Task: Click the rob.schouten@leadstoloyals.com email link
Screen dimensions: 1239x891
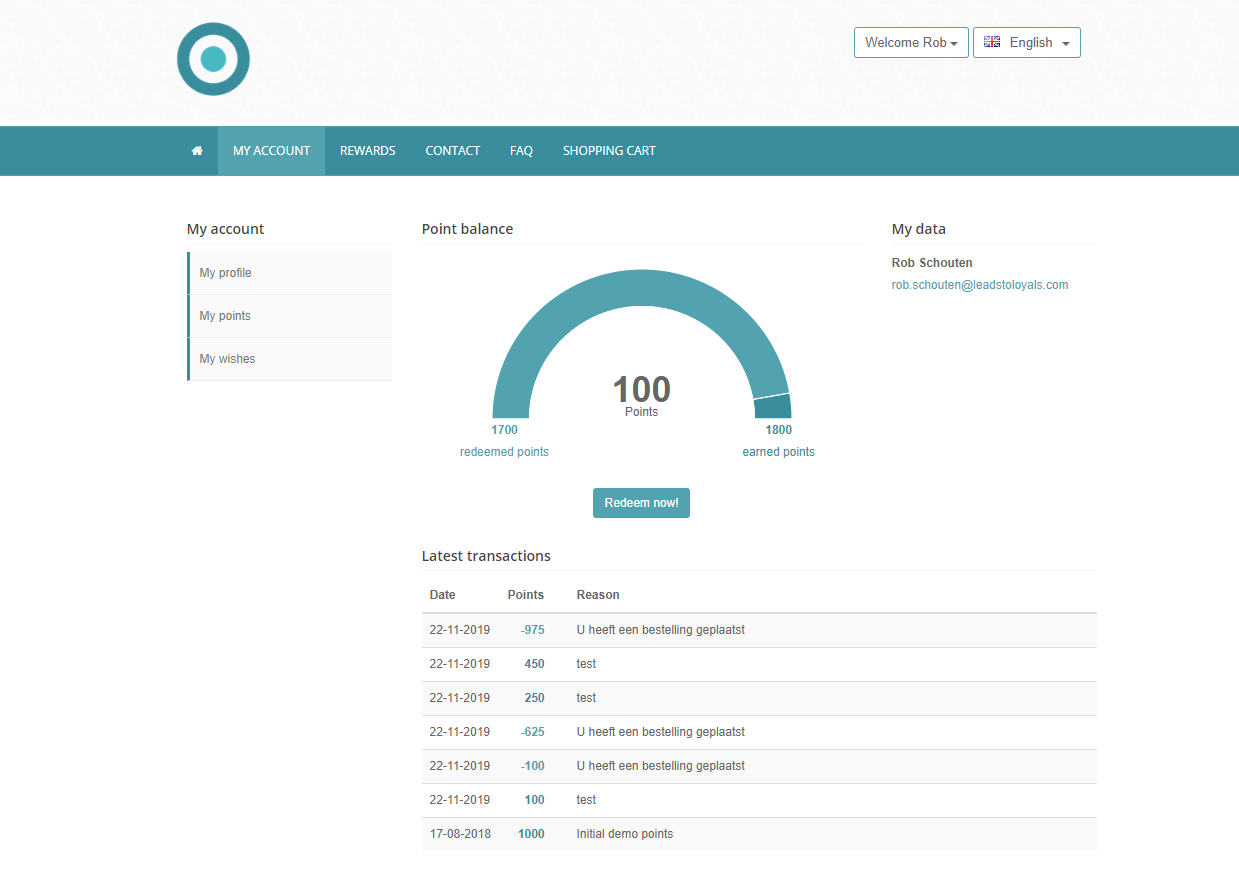Action: (979, 285)
